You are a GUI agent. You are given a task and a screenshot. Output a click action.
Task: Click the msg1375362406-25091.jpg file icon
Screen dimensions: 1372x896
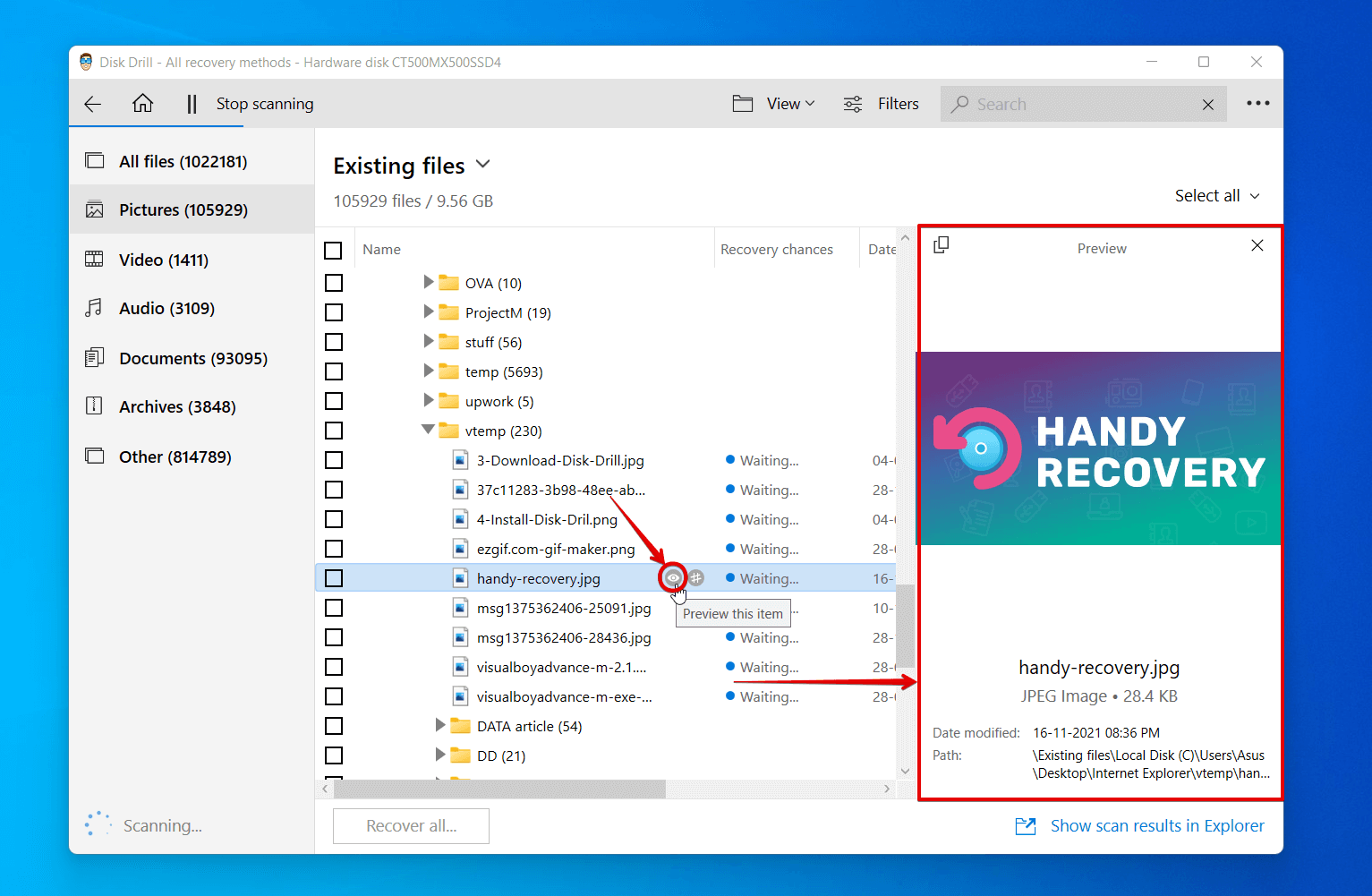460,608
